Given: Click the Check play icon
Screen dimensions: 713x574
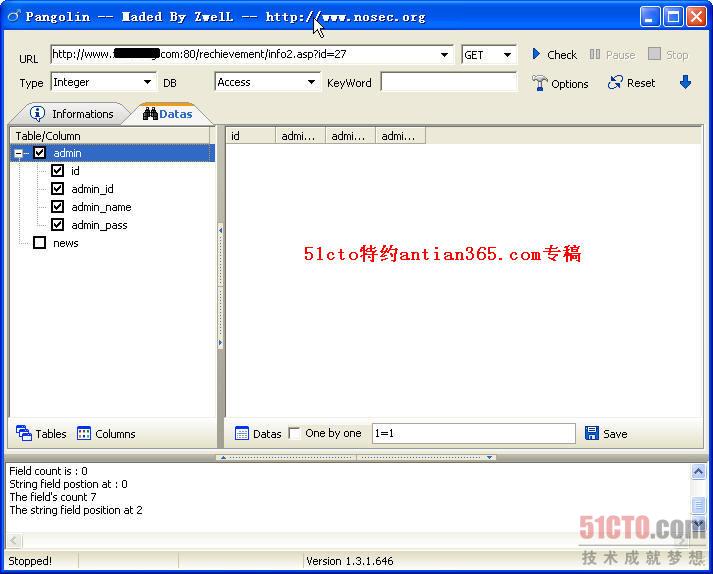Looking at the screenshot, I should [536, 54].
